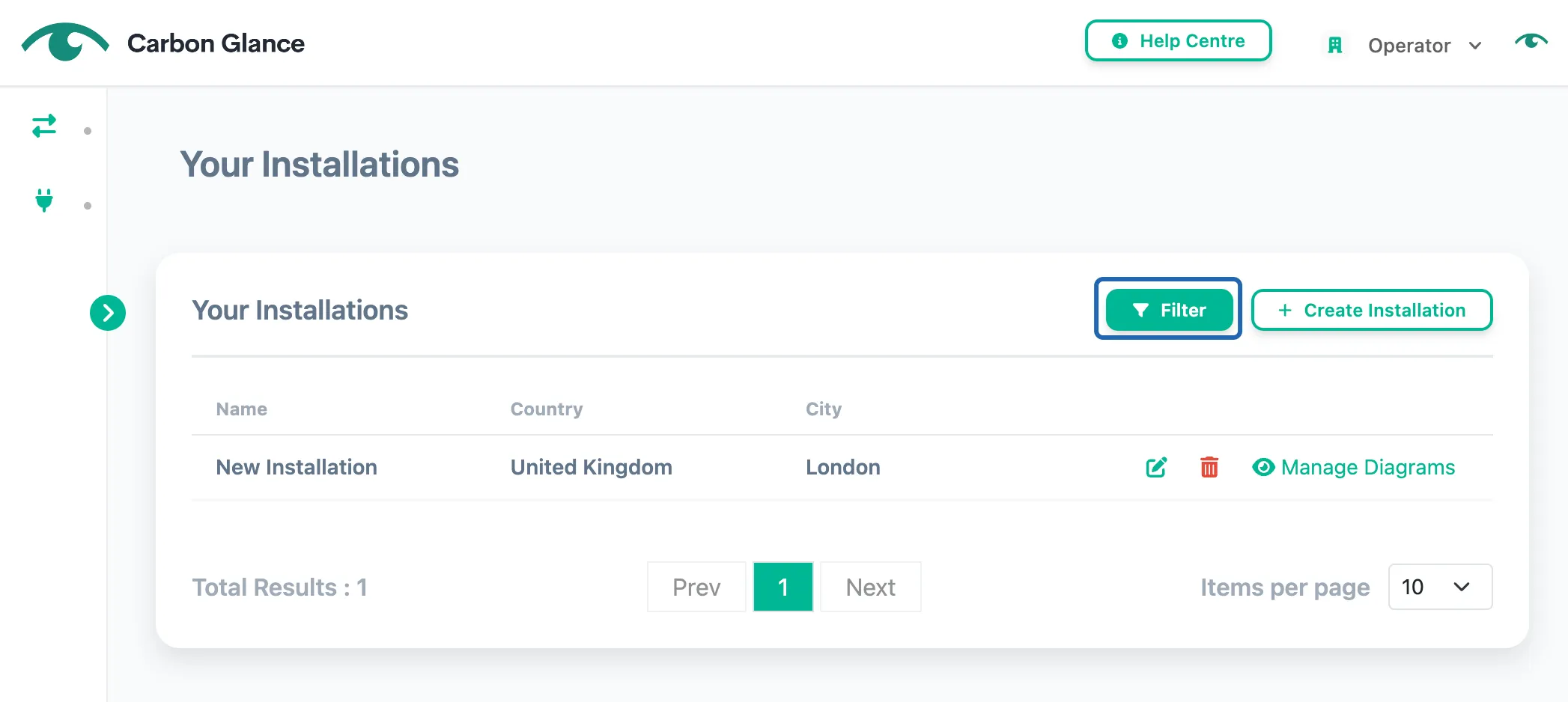Expand the sidebar with green arrow
Image resolution: width=1568 pixels, height=702 pixels.
(x=108, y=313)
